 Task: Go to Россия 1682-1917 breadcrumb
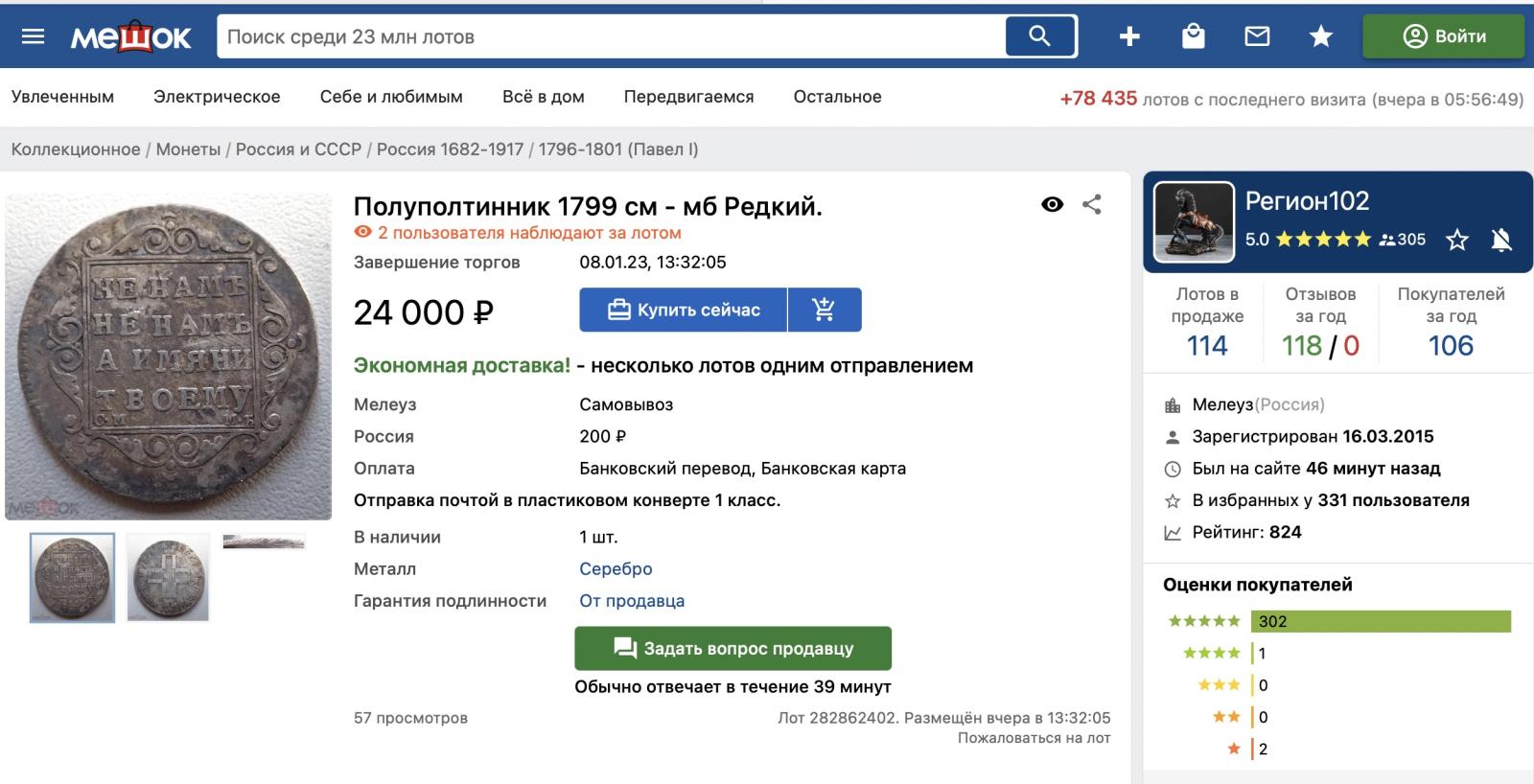450,150
